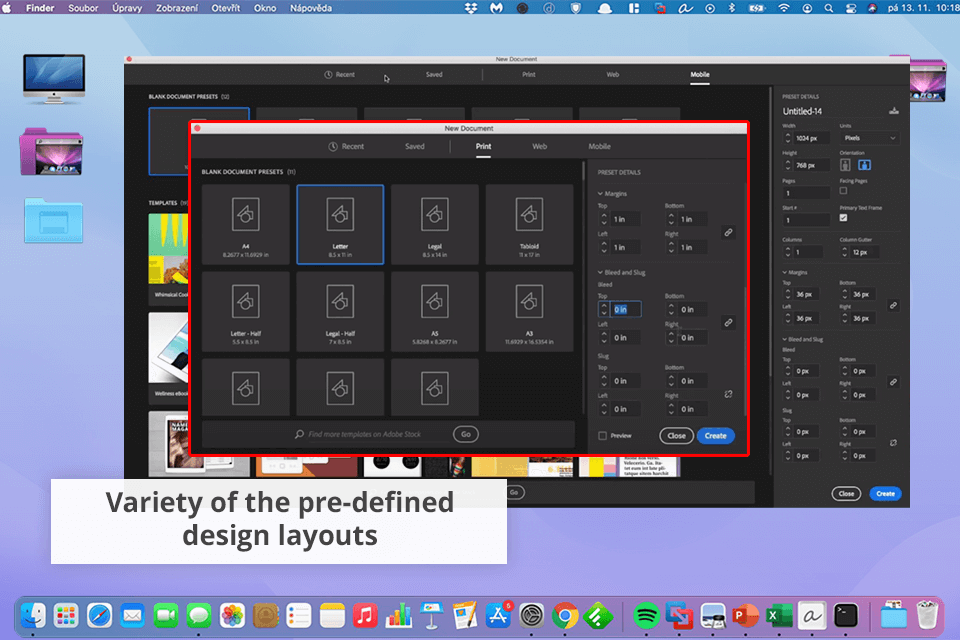
Task: Click Close button in front dialog
Action: point(677,436)
